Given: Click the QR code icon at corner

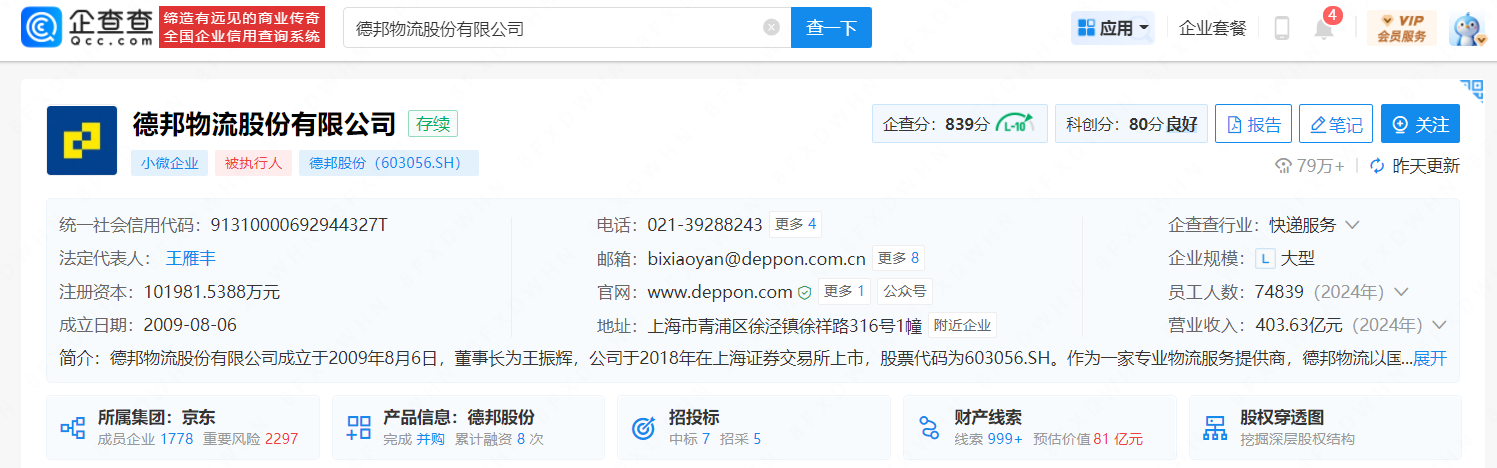Looking at the screenshot, I should tap(1471, 90).
